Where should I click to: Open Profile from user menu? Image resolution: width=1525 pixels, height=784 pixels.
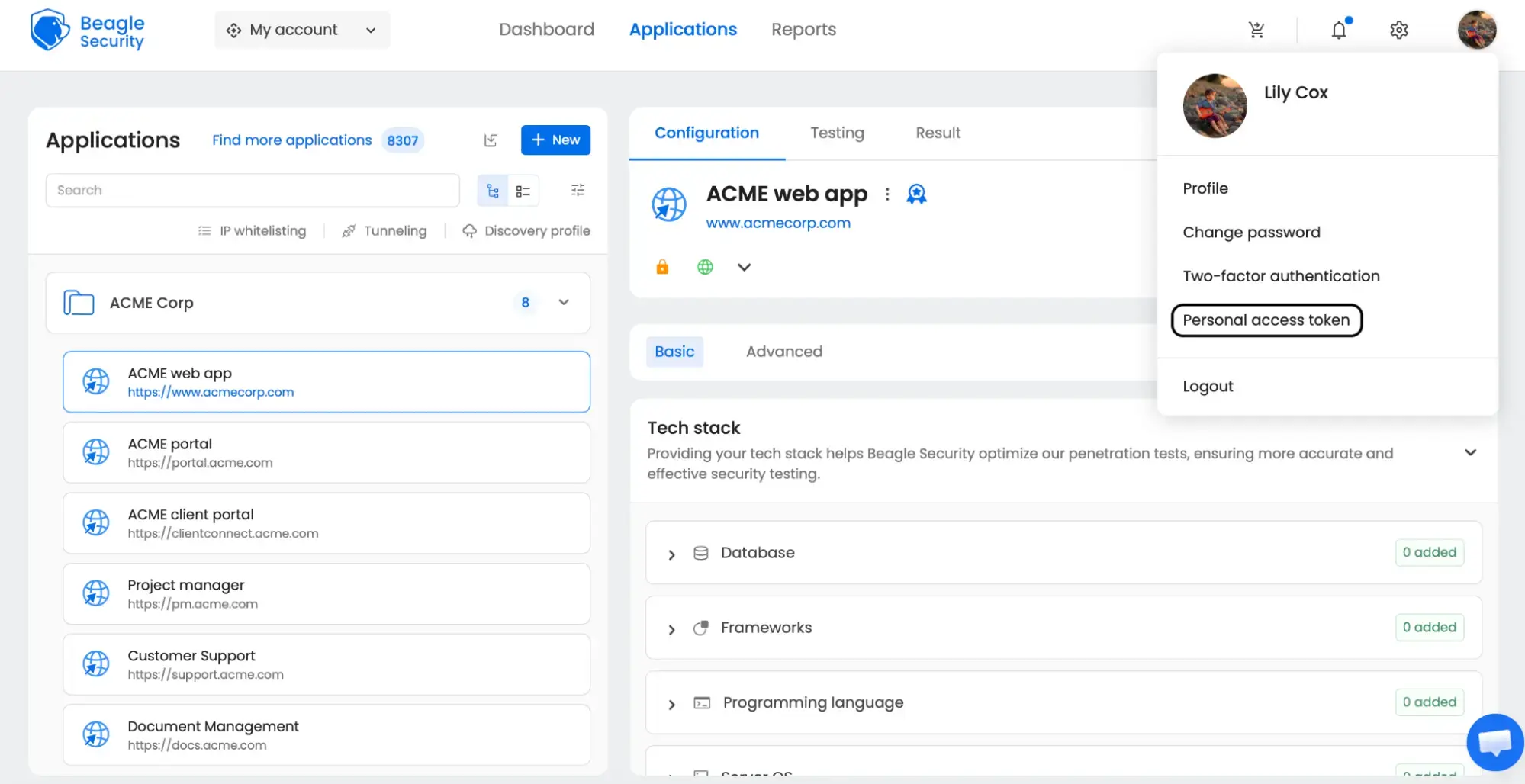click(1205, 188)
